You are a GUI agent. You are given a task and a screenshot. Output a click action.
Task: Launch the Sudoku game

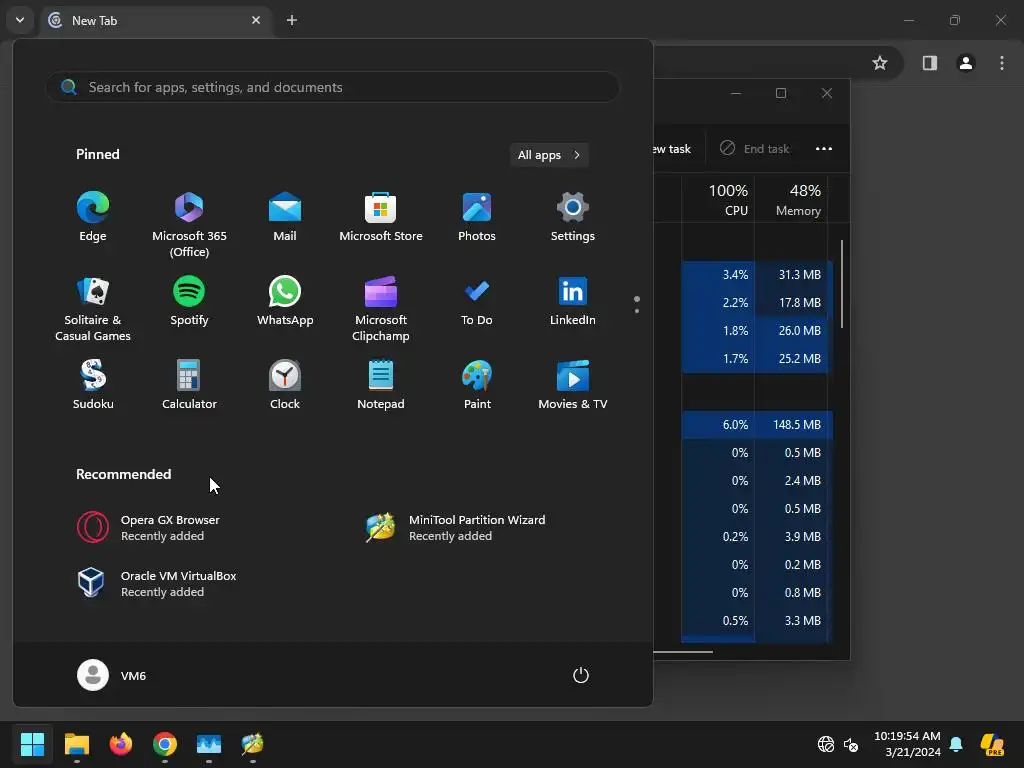tap(93, 385)
